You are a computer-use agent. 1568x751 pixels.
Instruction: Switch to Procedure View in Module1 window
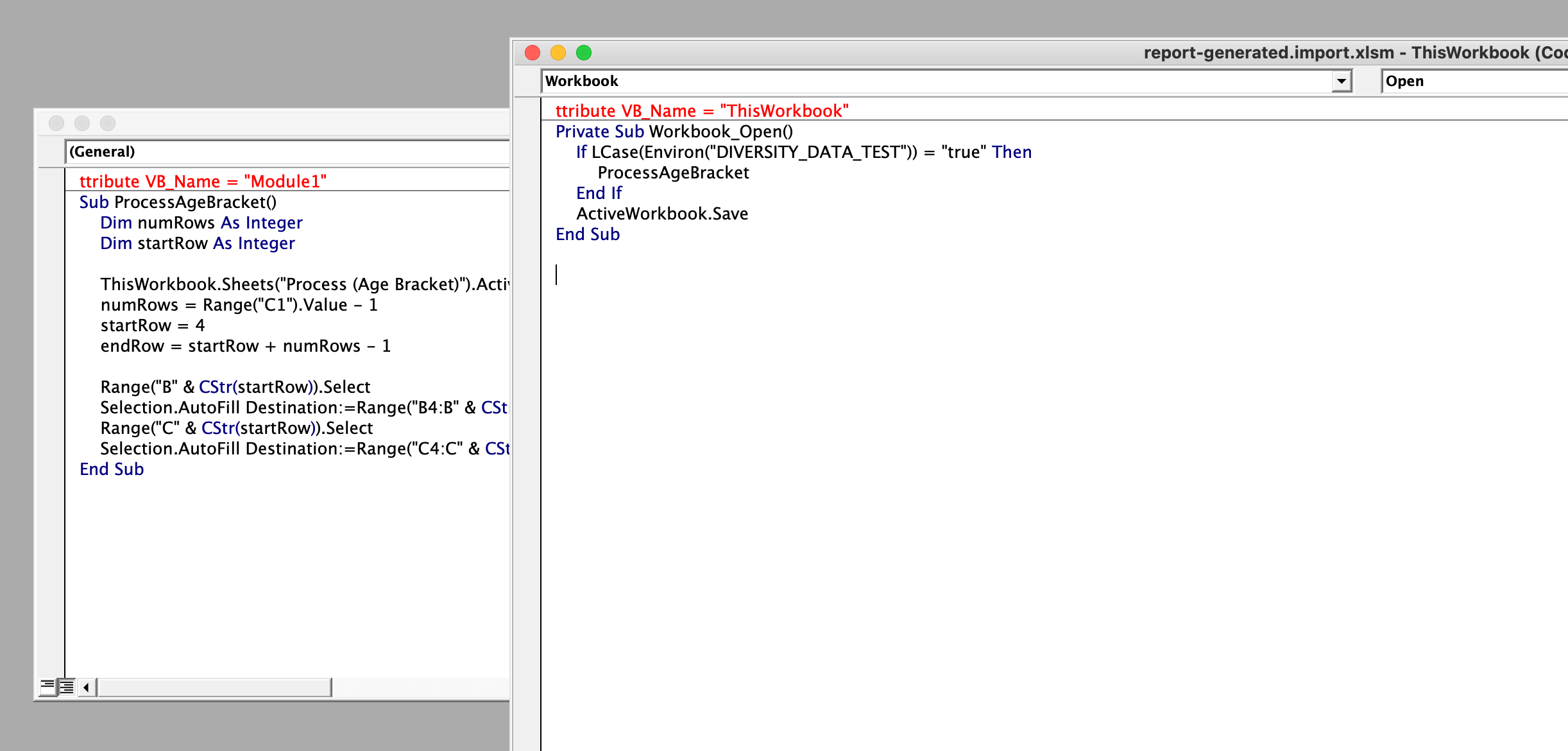click(x=47, y=686)
